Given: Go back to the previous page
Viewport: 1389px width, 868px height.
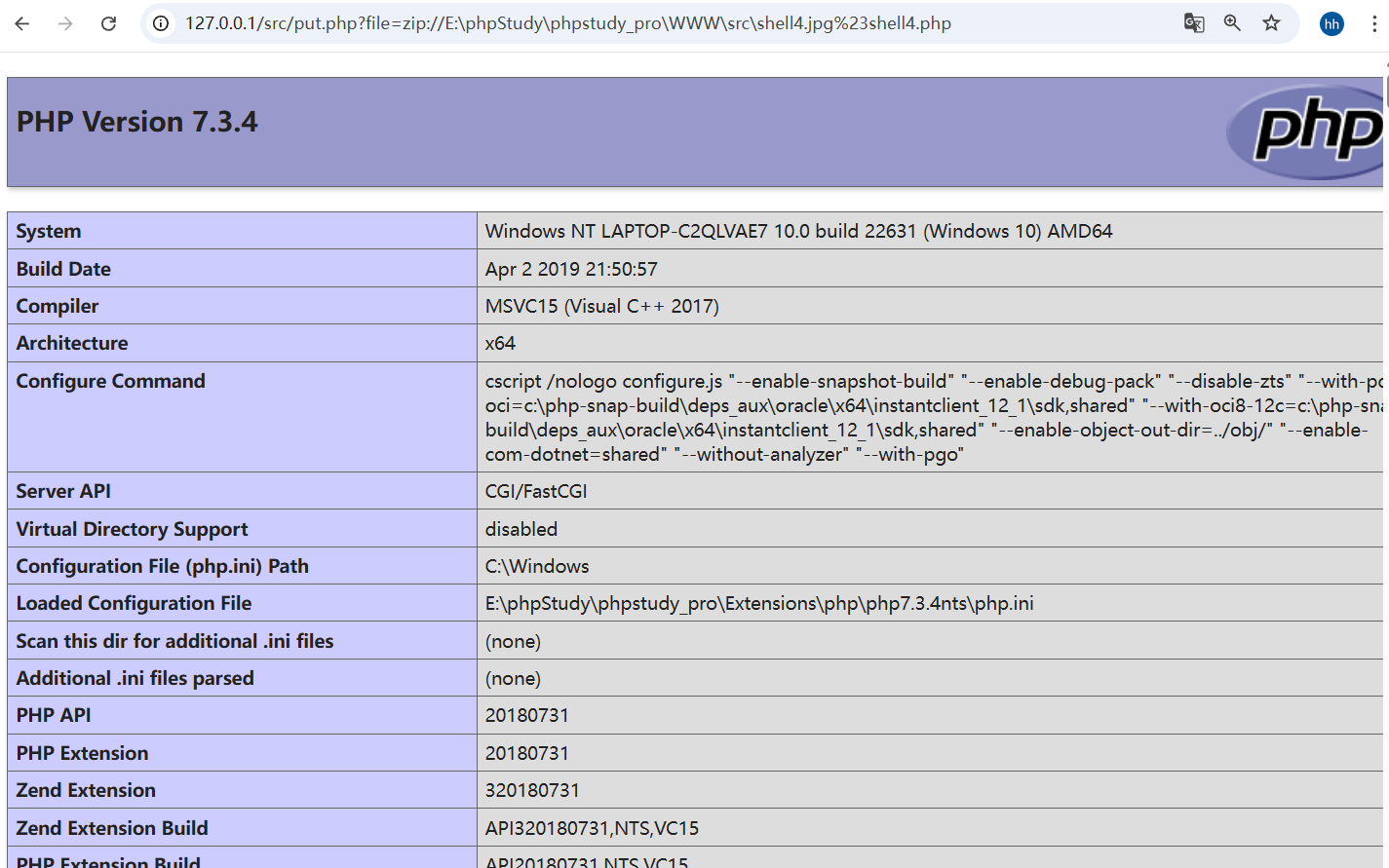Looking at the screenshot, I should tap(22, 23).
